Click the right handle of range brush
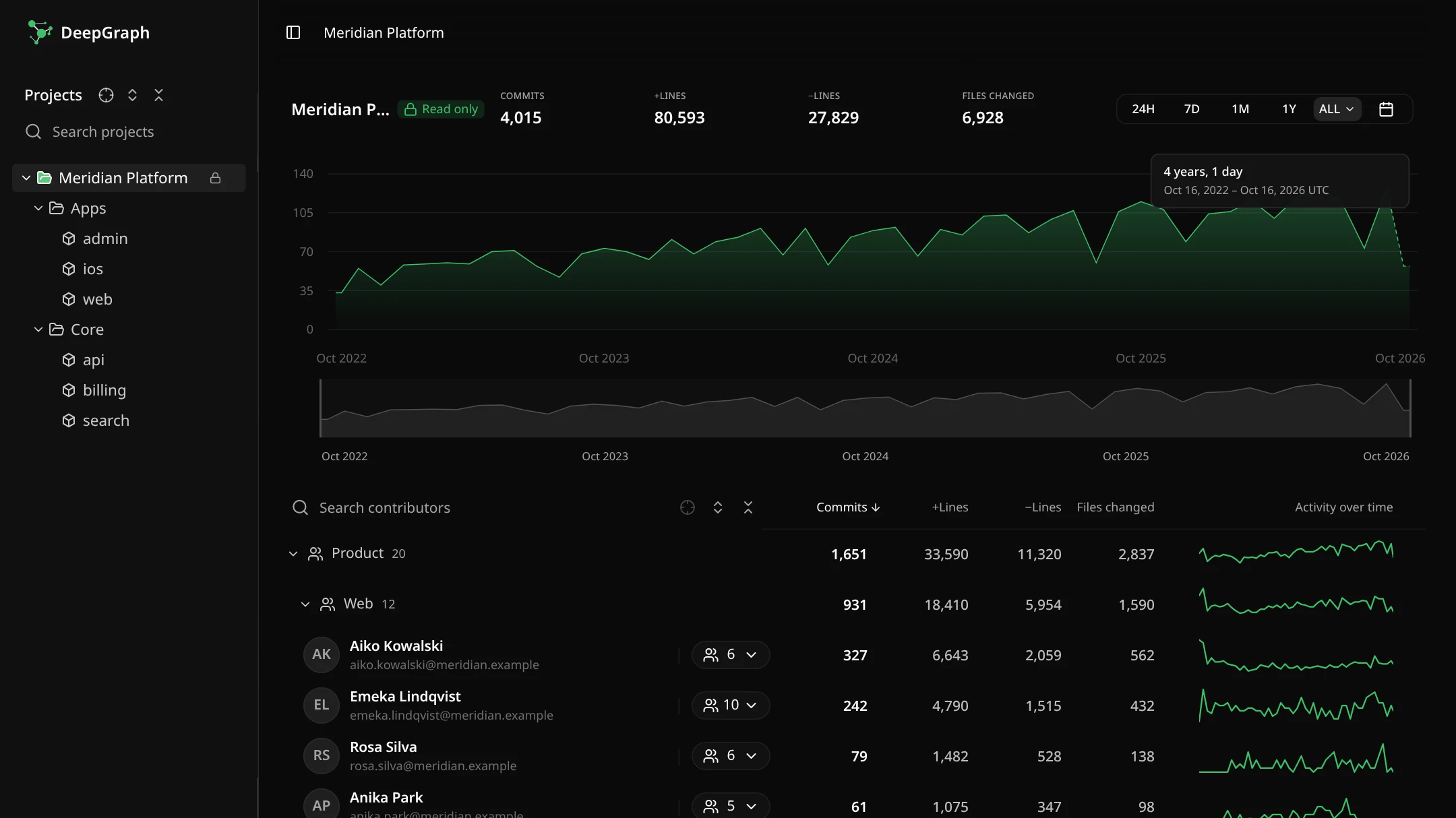Viewport: 1456px width, 818px height. (1410, 408)
